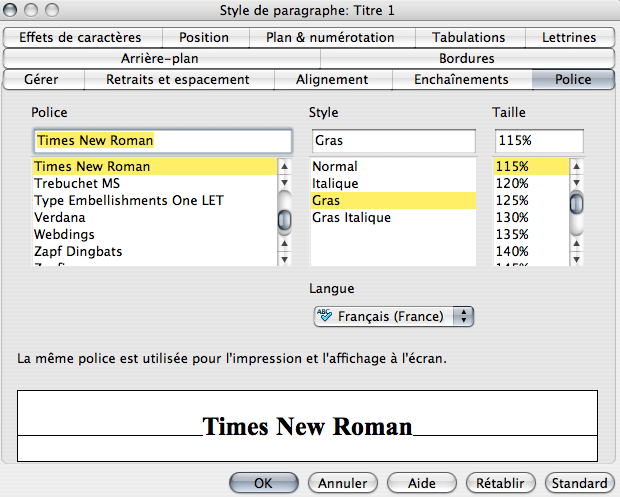The image size is (620, 497).
Task: Select Zapf Dingbats font
Action: [155, 251]
